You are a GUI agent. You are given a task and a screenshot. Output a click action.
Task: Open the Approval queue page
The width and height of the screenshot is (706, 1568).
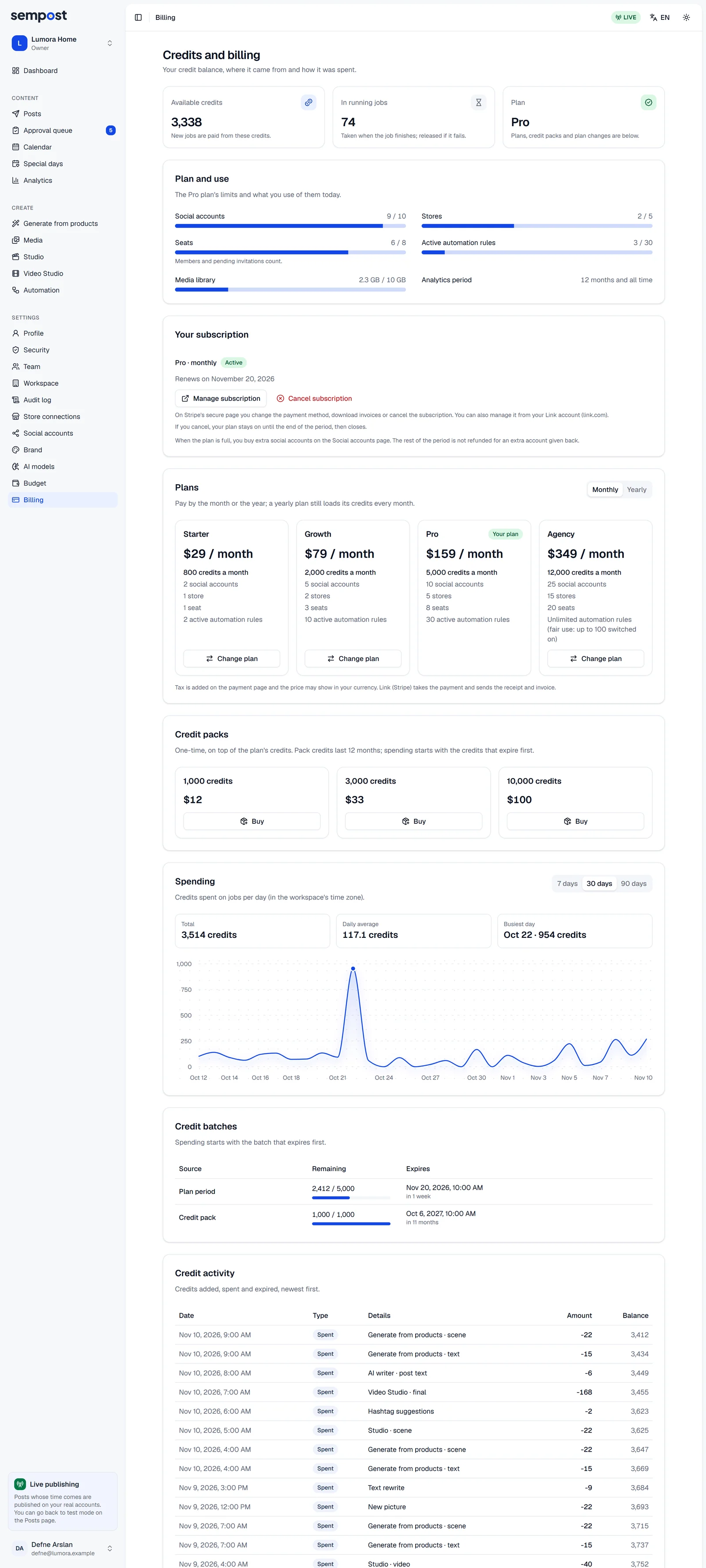pos(63,130)
